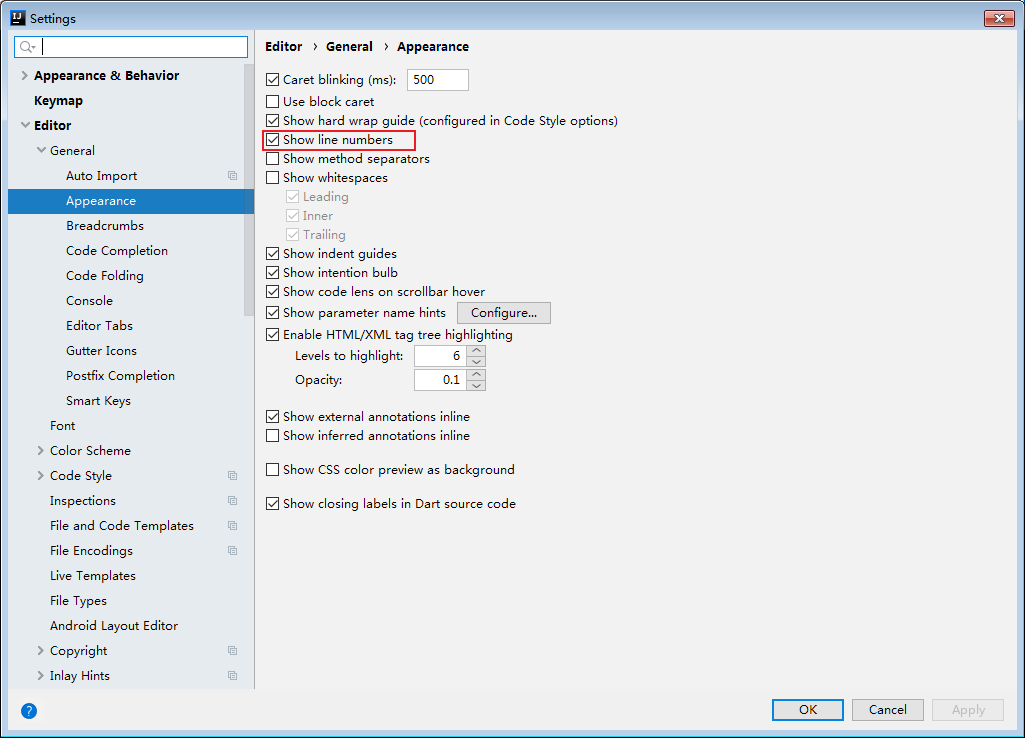Toggle Enable HTML/XML tag tree highlighting
Viewport: 1025px width, 738px height.
coord(273,334)
